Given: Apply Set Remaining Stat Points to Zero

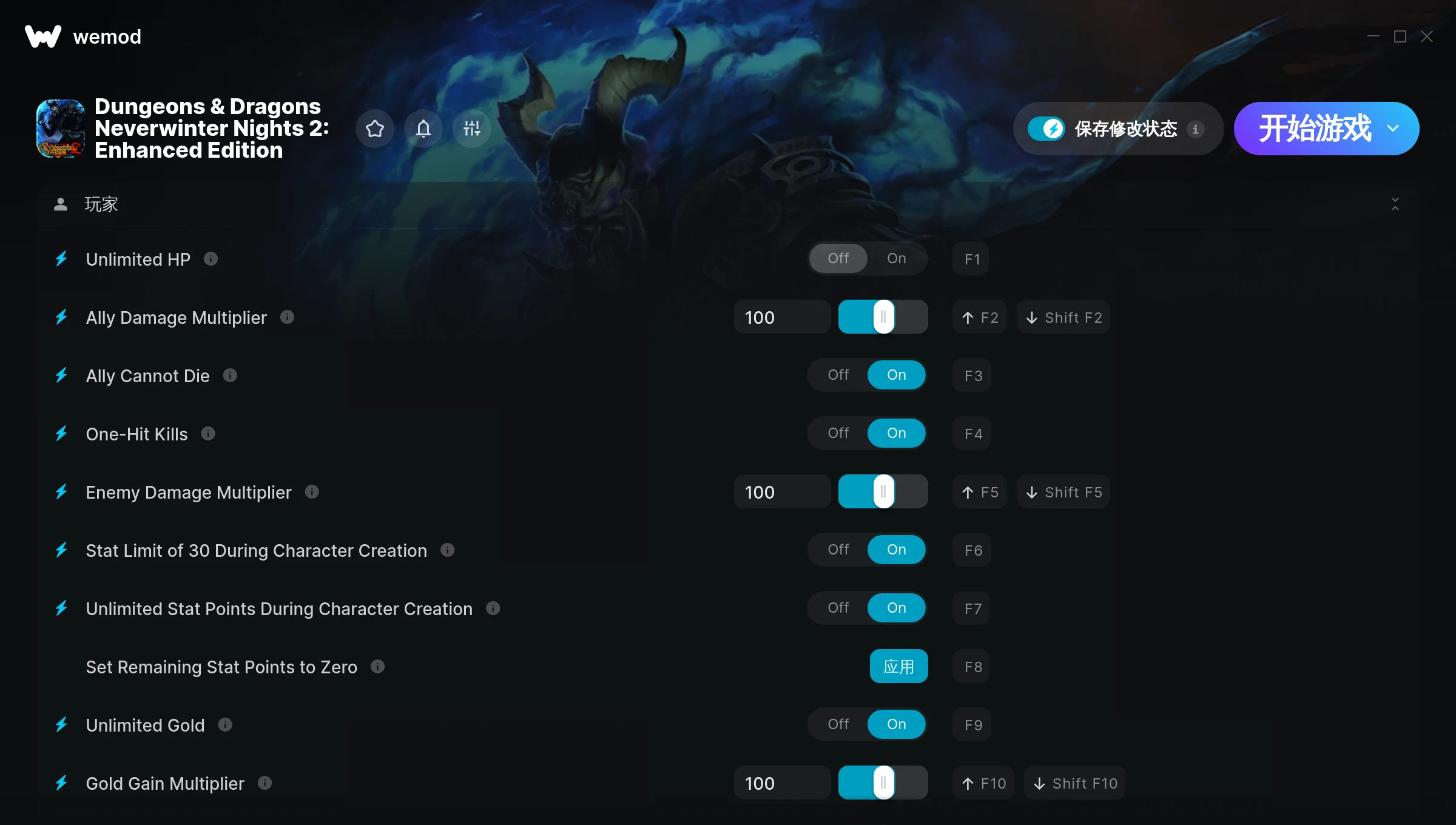Looking at the screenshot, I should (898, 667).
